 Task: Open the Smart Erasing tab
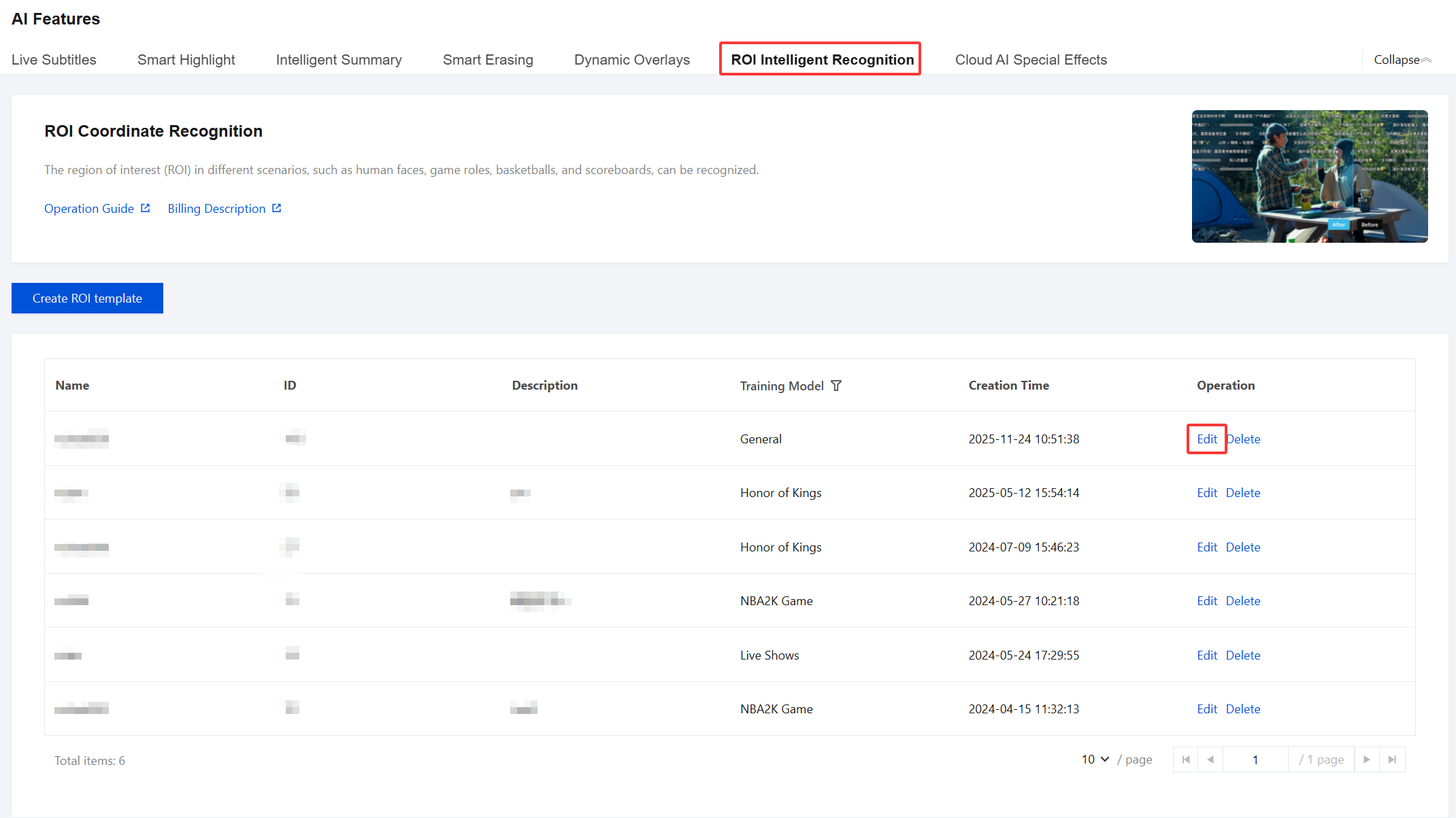point(488,60)
